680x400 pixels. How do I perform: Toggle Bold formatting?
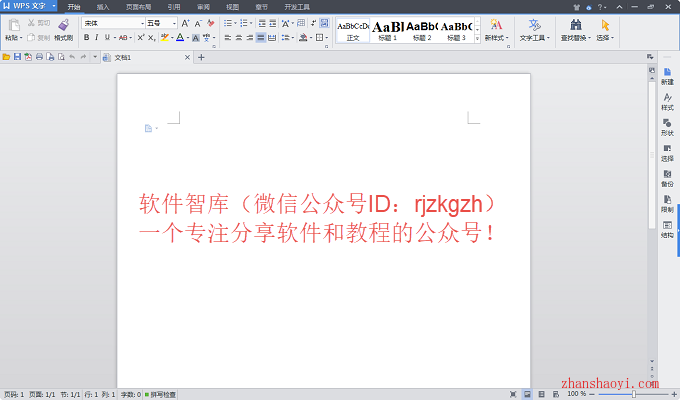pyautogui.click(x=86, y=38)
